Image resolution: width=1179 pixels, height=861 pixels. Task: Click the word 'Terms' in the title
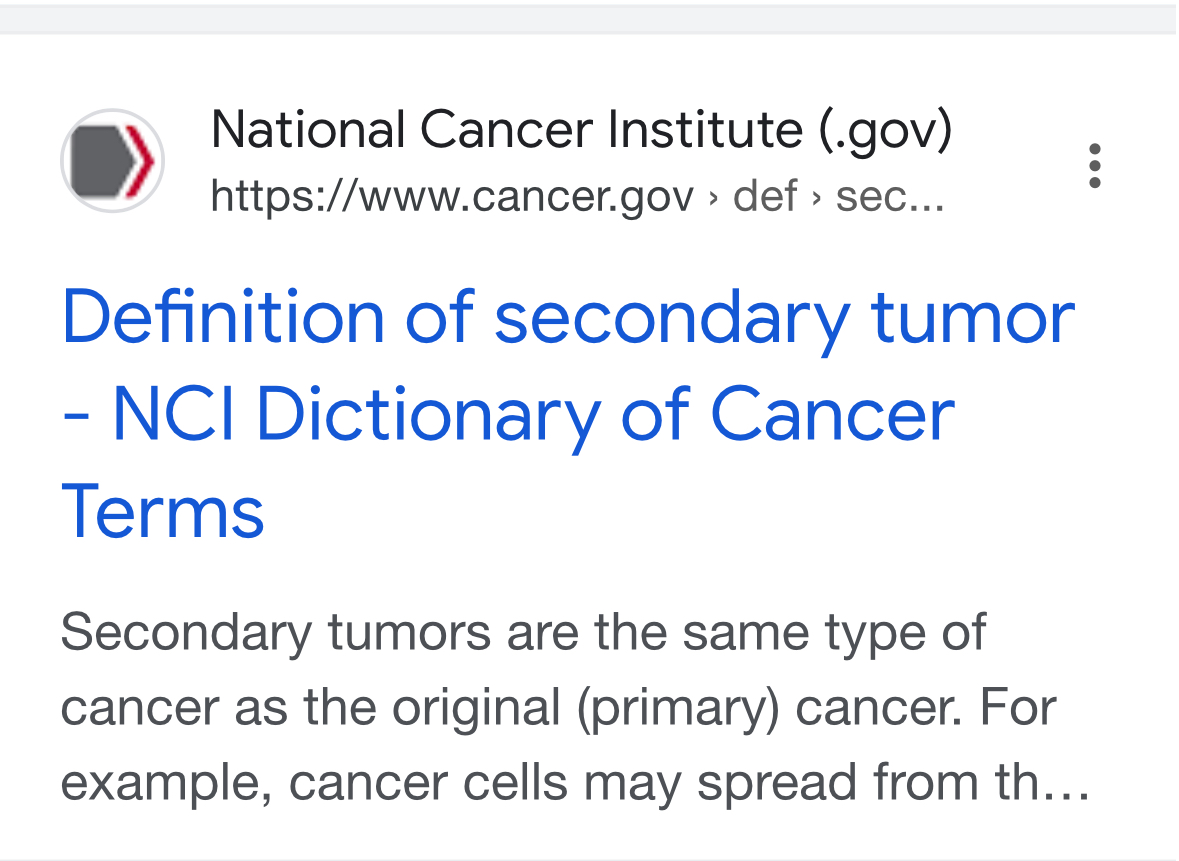[x=162, y=511]
